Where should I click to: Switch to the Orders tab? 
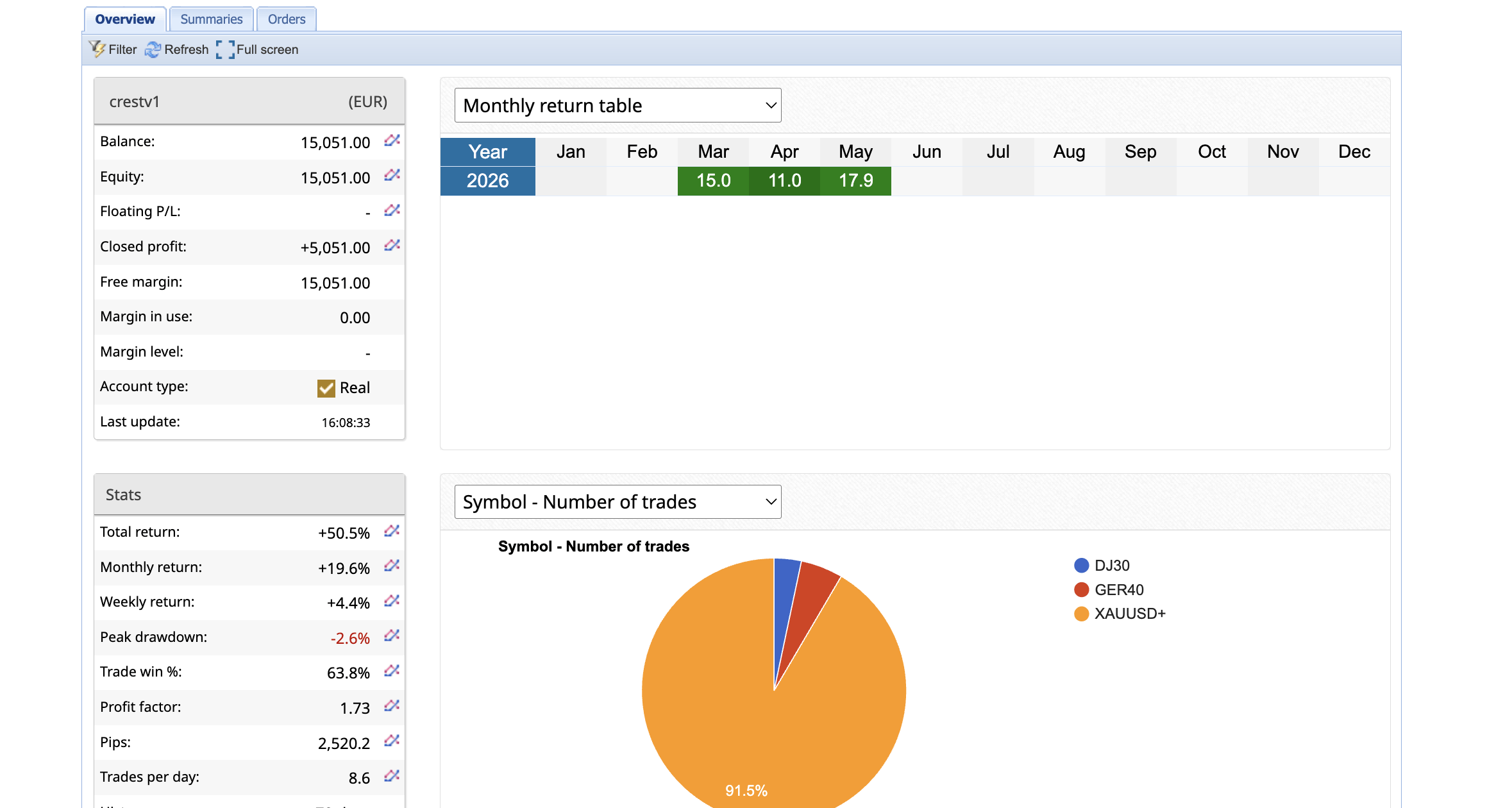[287, 19]
